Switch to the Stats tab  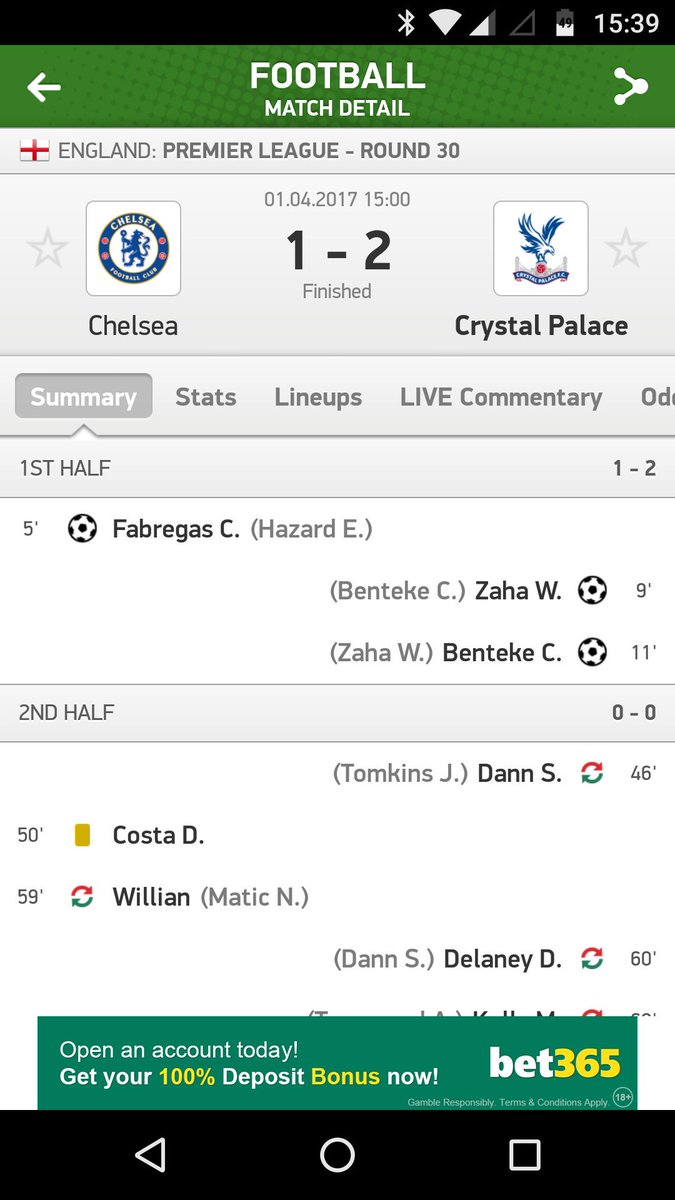pos(206,397)
